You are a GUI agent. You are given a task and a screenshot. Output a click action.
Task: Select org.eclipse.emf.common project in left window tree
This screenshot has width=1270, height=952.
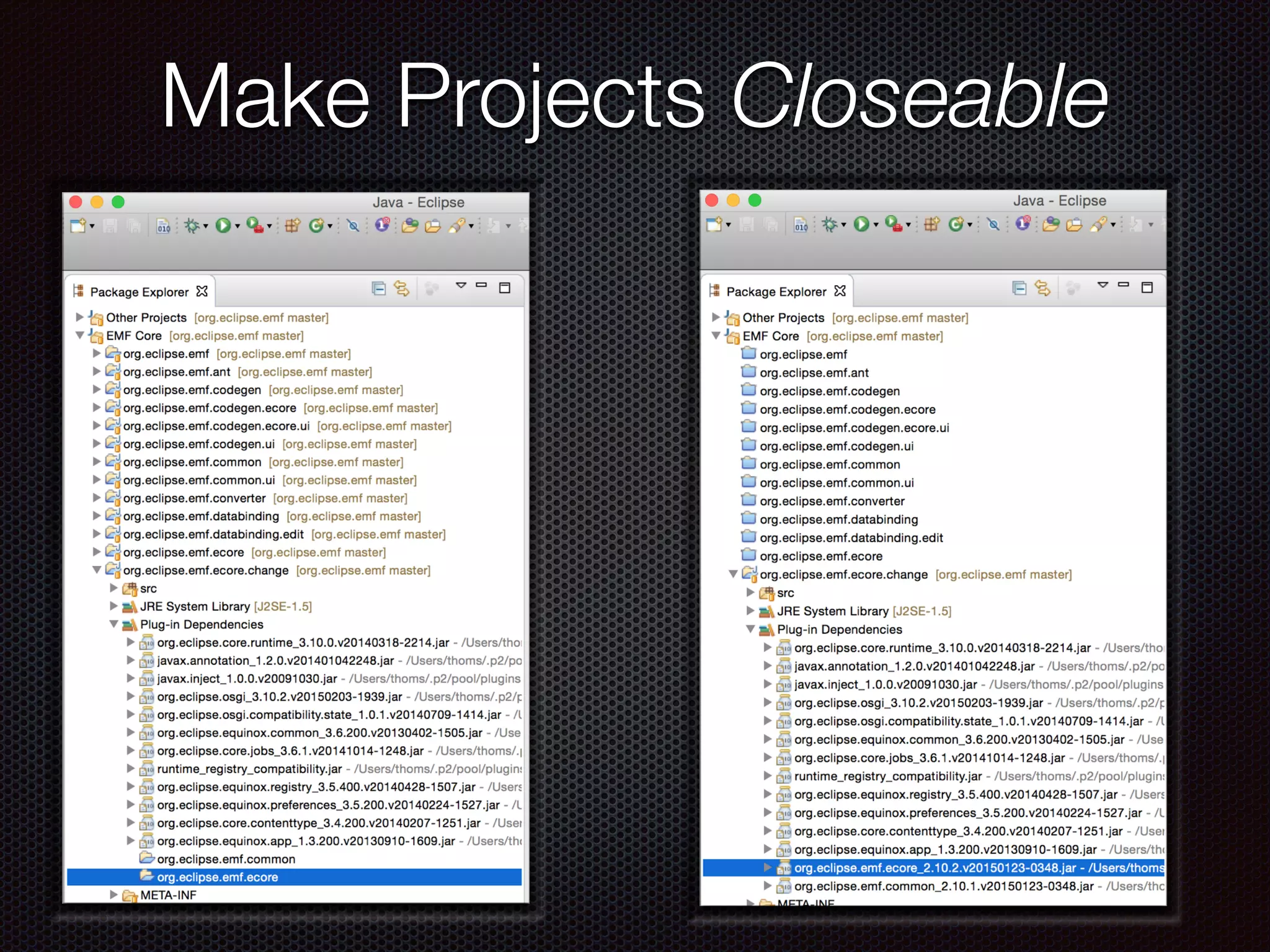click(x=192, y=462)
